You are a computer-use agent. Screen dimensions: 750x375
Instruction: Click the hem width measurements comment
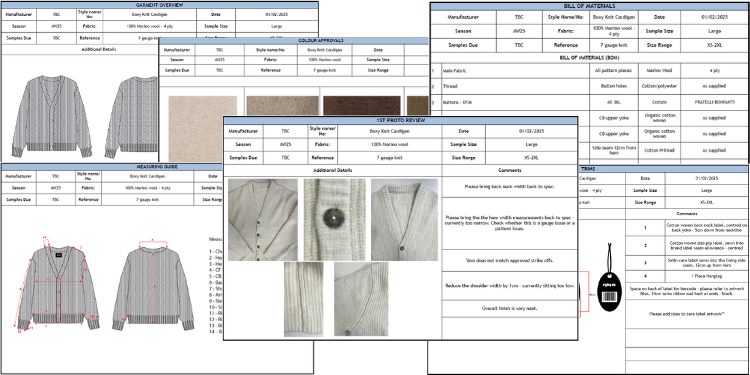pyautogui.click(x=509, y=223)
